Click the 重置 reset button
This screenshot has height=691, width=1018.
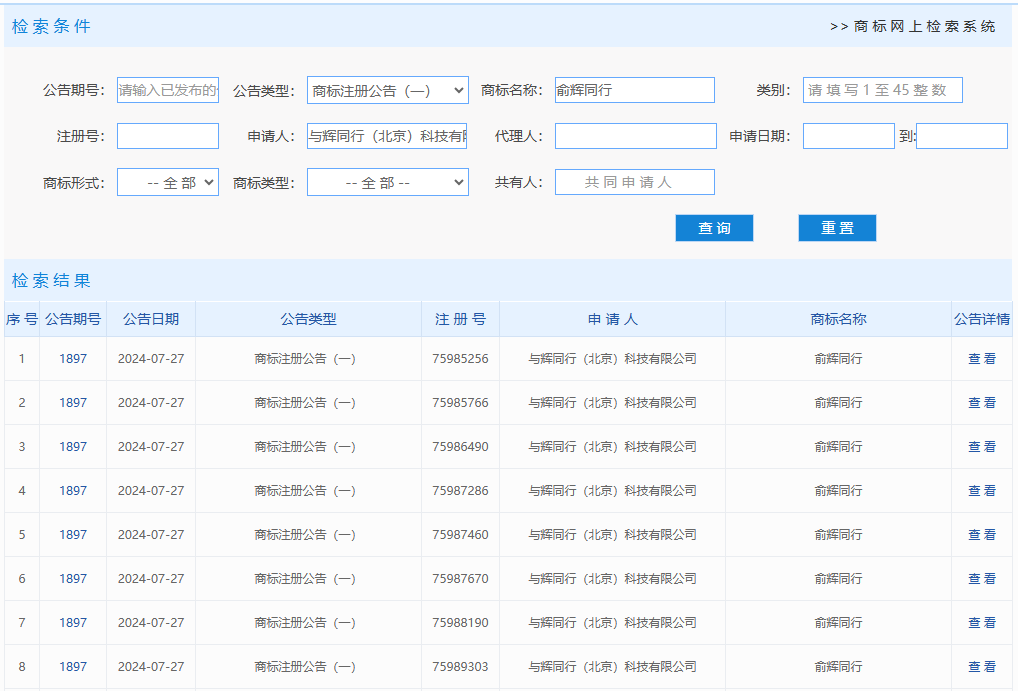[x=836, y=227]
